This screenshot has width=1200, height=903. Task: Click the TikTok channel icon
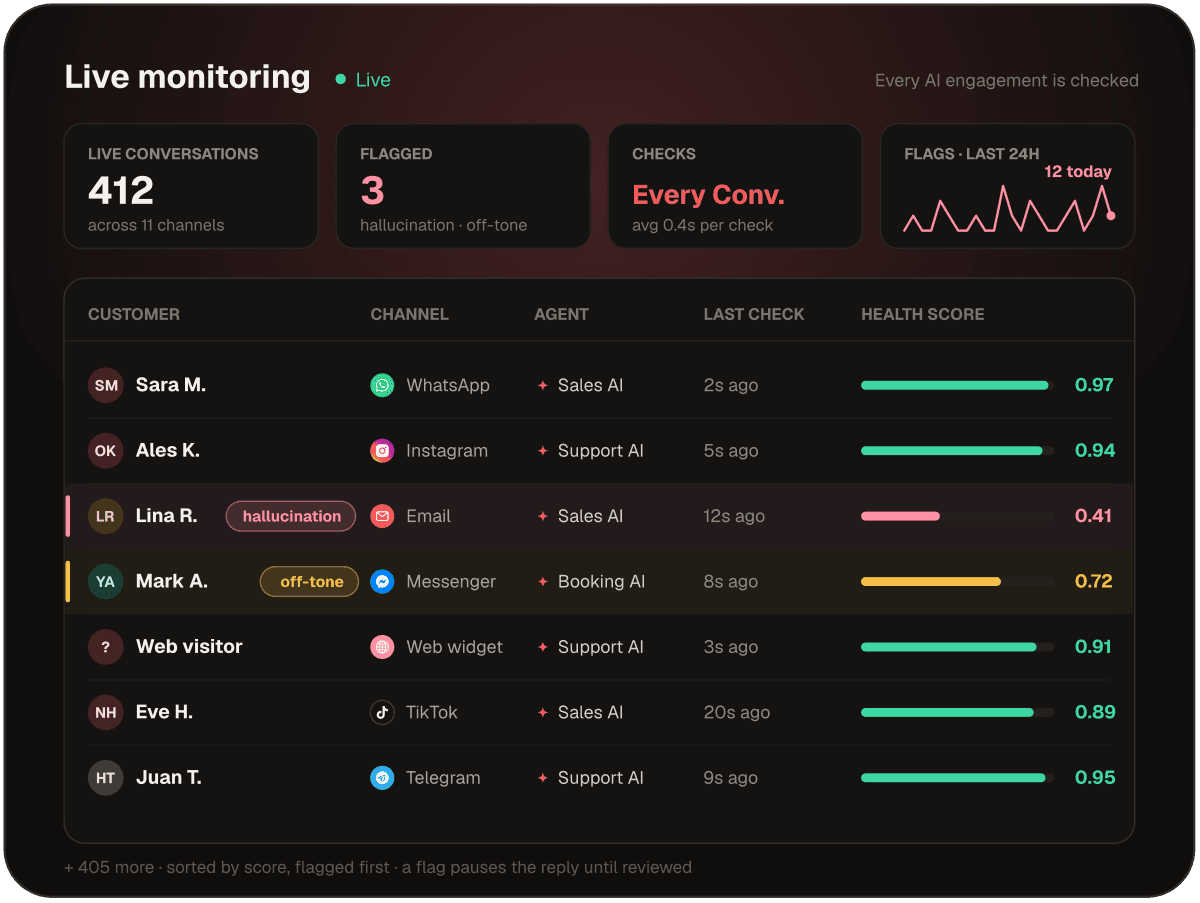pyautogui.click(x=382, y=712)
